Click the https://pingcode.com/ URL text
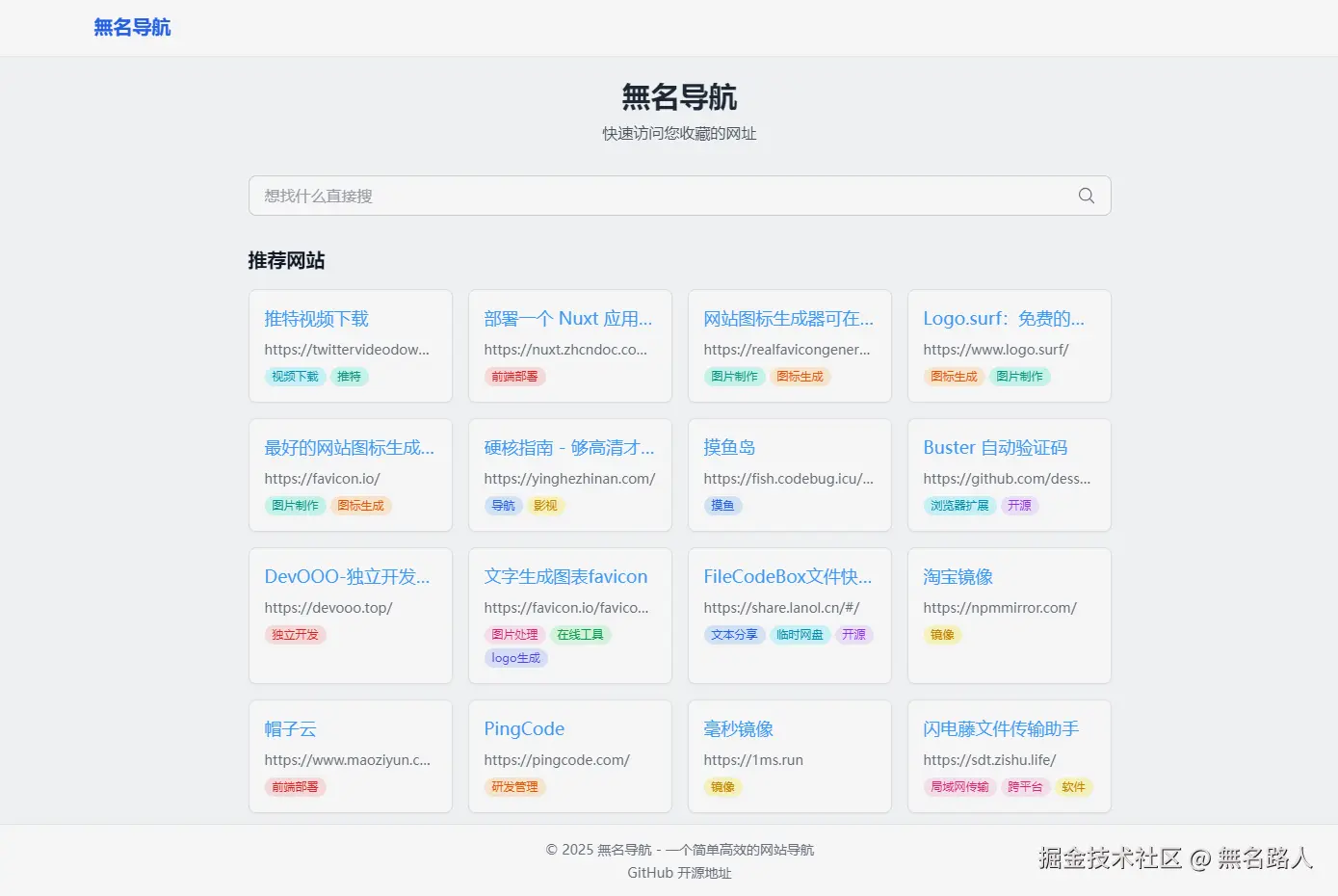This screenshot has height=896, width=1338. (557, 760)
